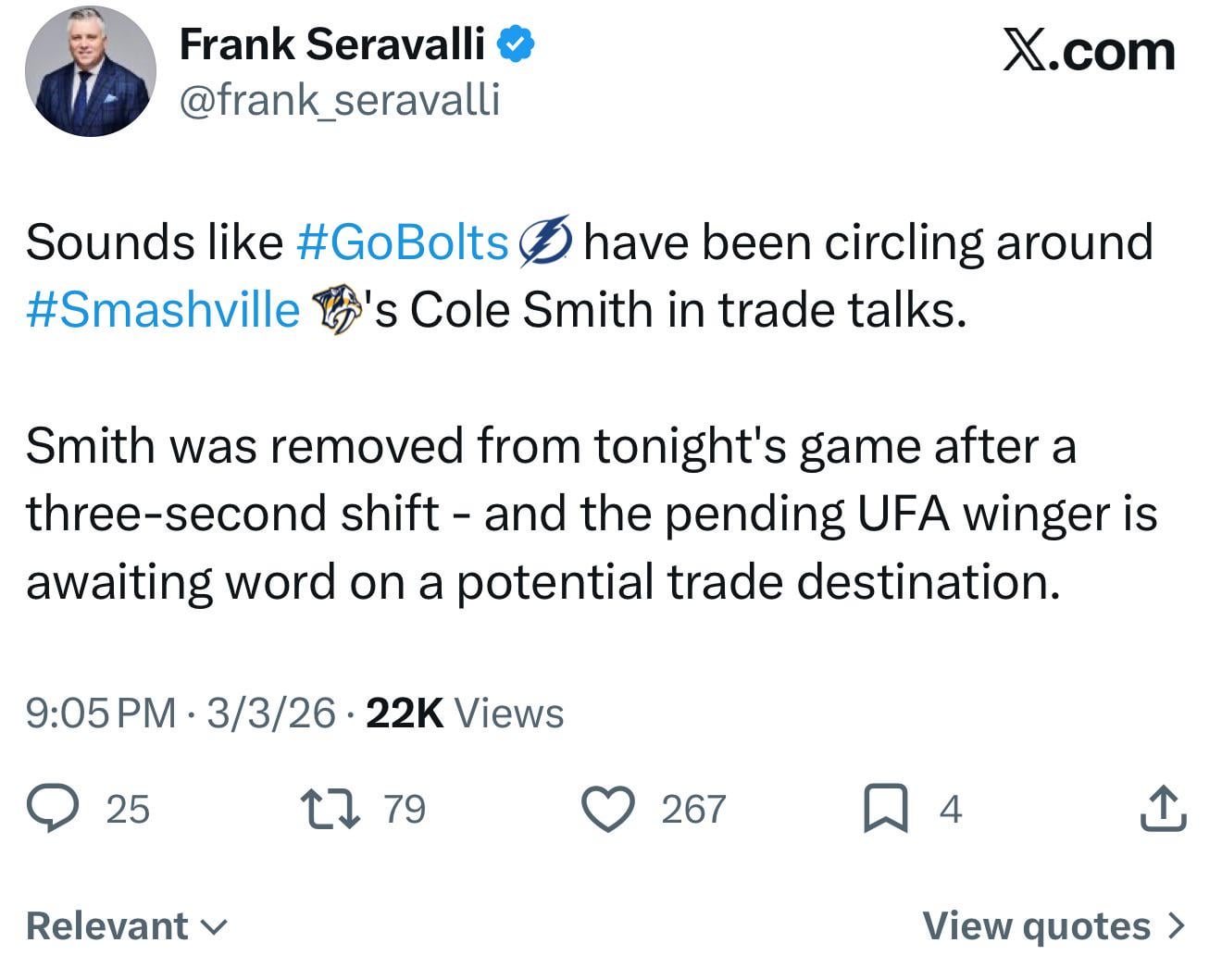Viewport: 1222px width, 980px height.
Task: Click the @frank_seravalli handle
Action: (339, 100)
